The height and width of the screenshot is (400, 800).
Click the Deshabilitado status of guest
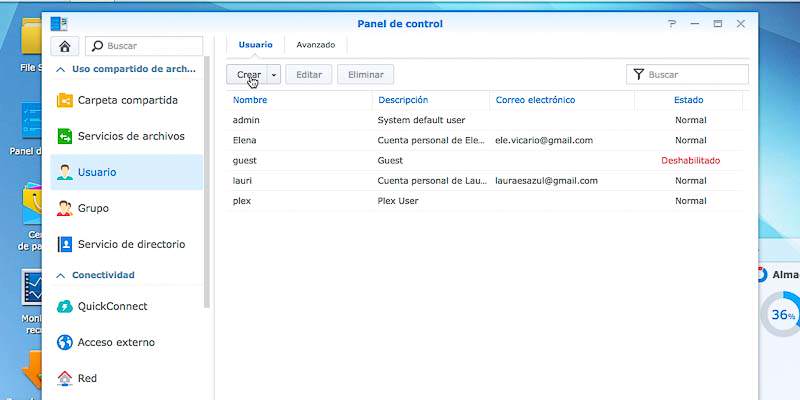coord(690,161)
